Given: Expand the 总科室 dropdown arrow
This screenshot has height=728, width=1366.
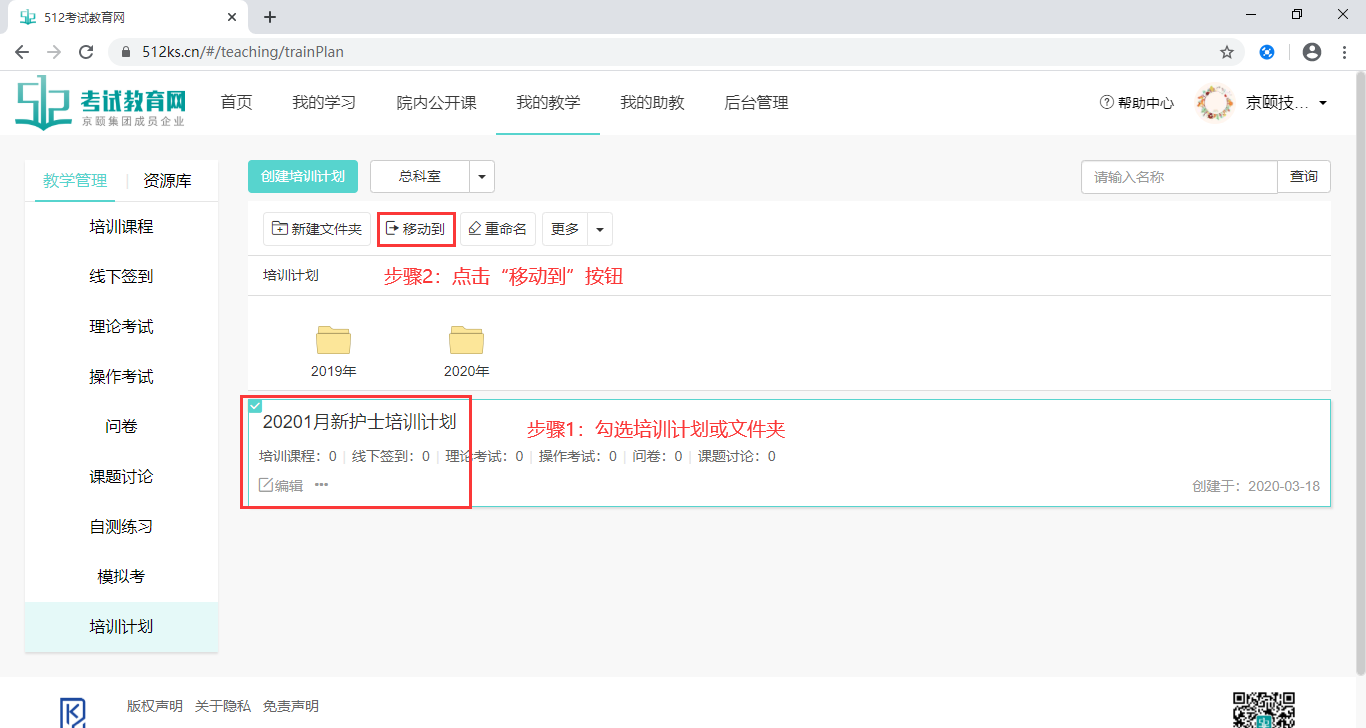Looking at the screenshot, I should coord(482,176).
